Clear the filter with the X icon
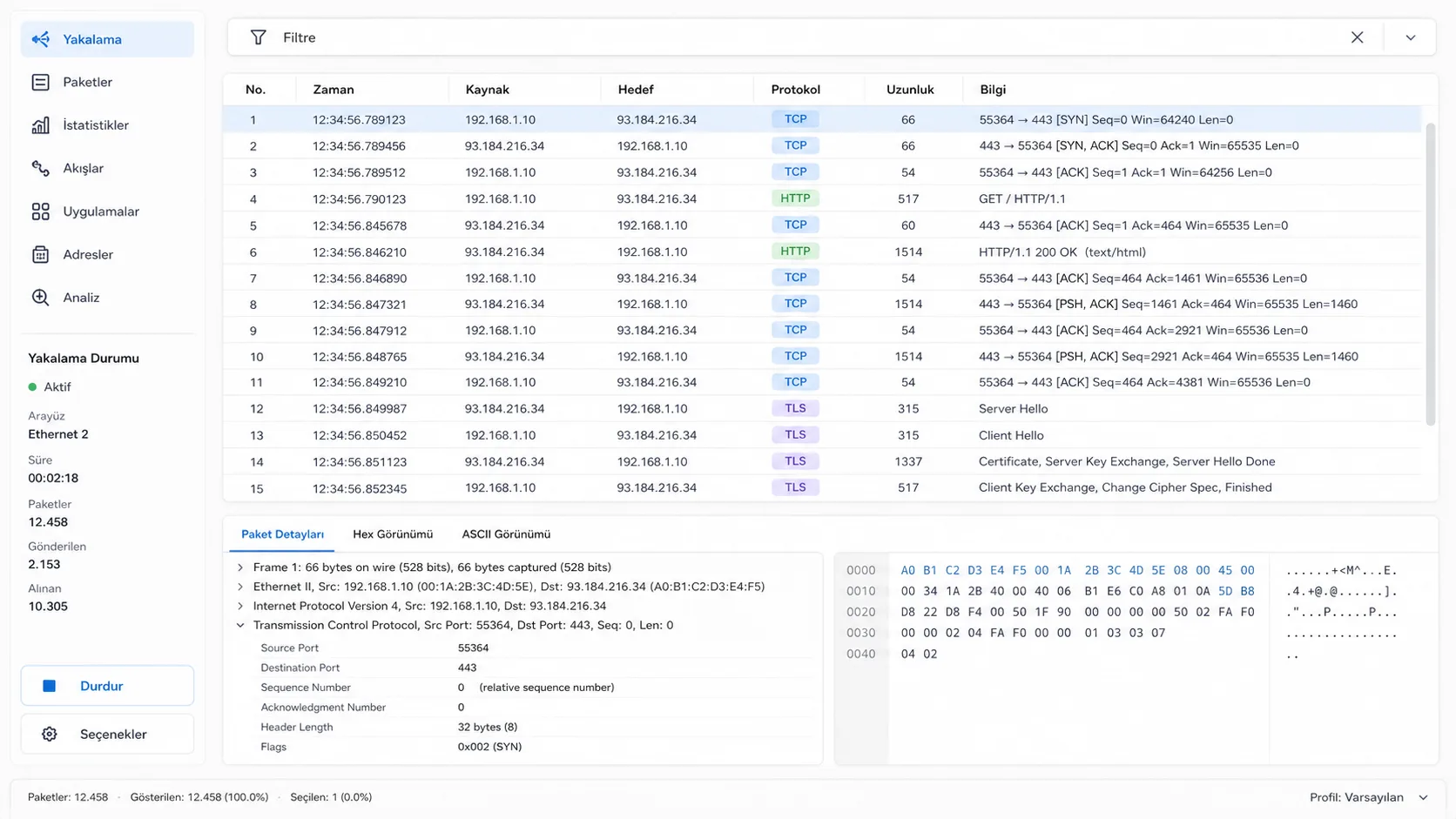The width and height of the screenshot is (1456, 819). 1357,37
